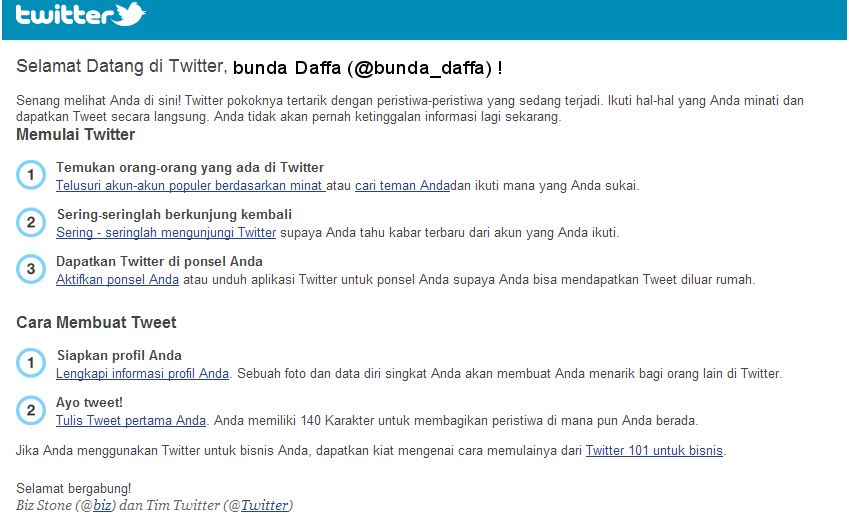Click step 3 circle beside Dapatkan Twitter di ponsel
Screen dimensions: 849x513
31,269
